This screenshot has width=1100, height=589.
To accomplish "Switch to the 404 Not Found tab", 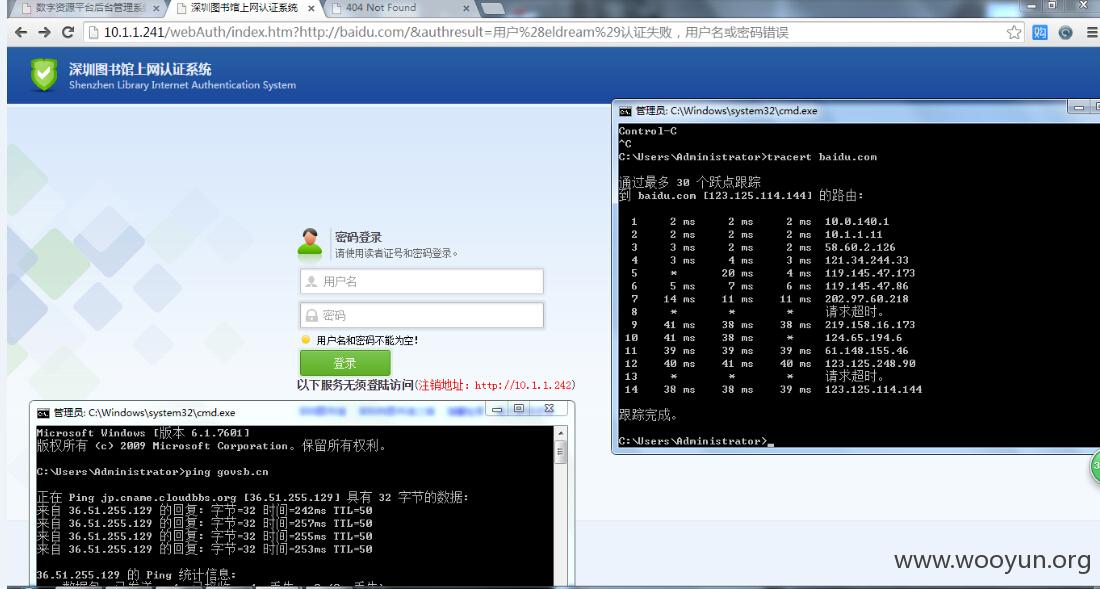I will pos(400,8).
